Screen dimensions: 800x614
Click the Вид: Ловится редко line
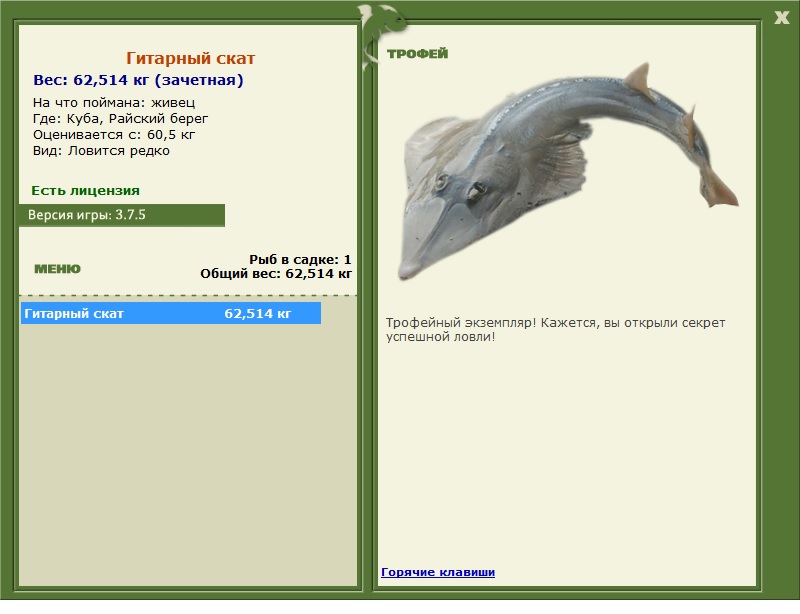(101, 151)
